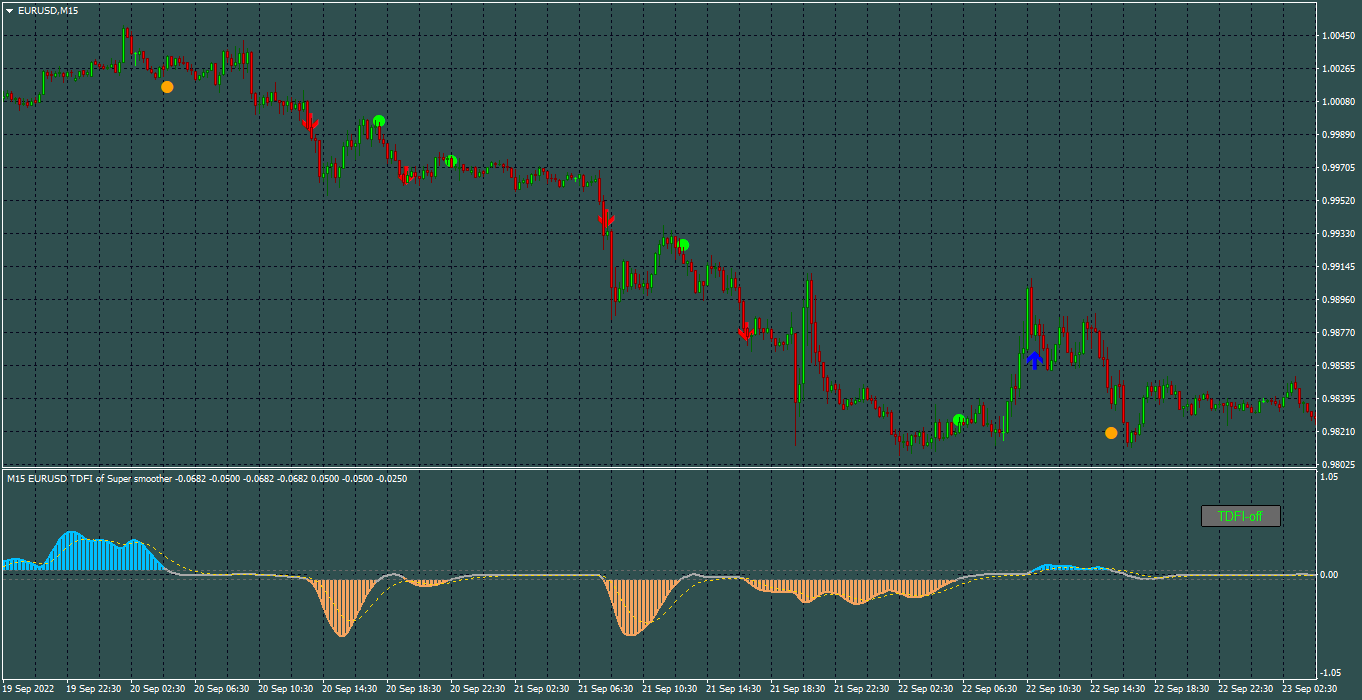
Task: Click the 19 Sep 2022 date label
Action: coord(28,689)
